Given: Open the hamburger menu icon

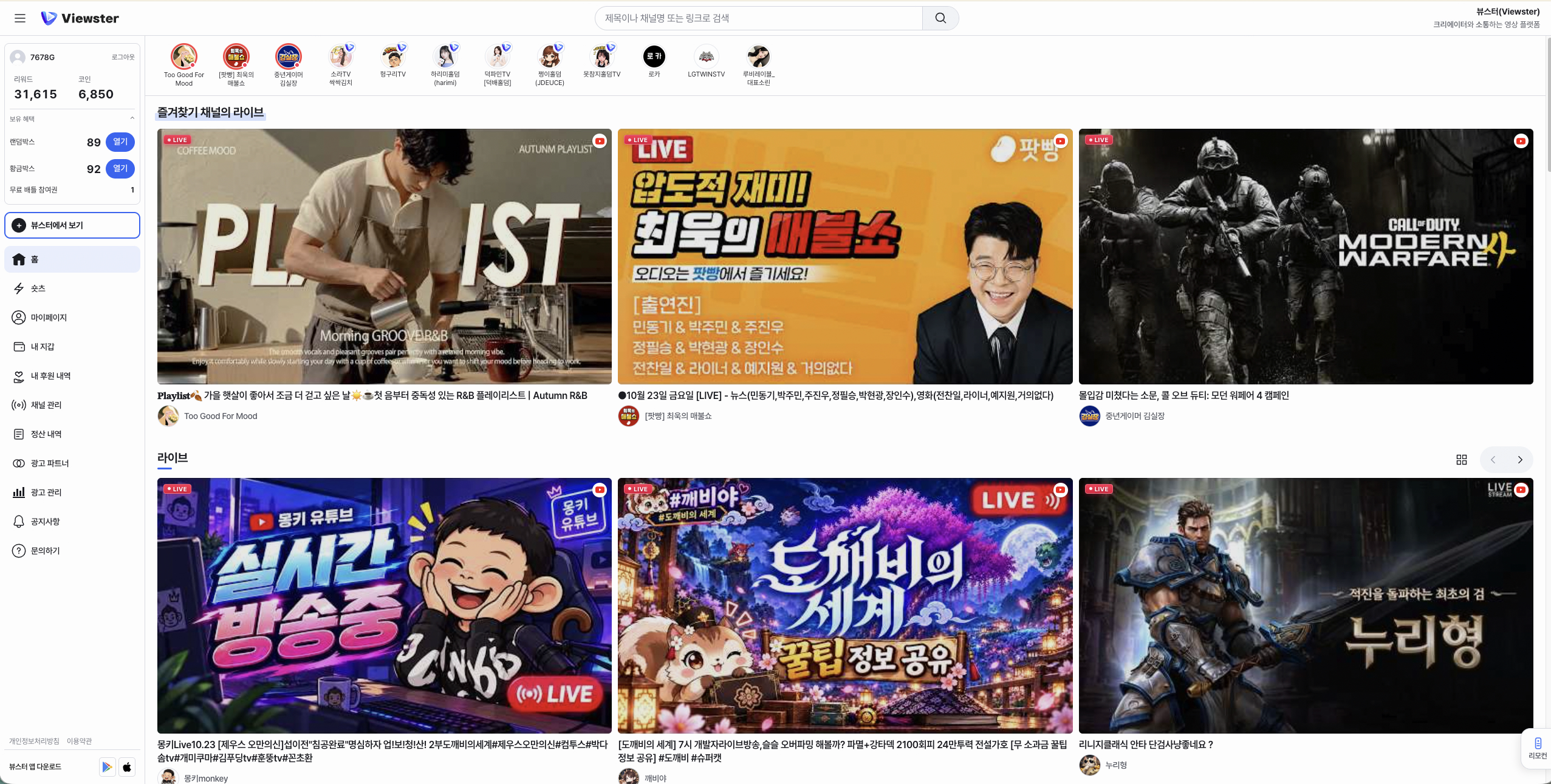Looking at the screenshot, I should click(20, 18).
